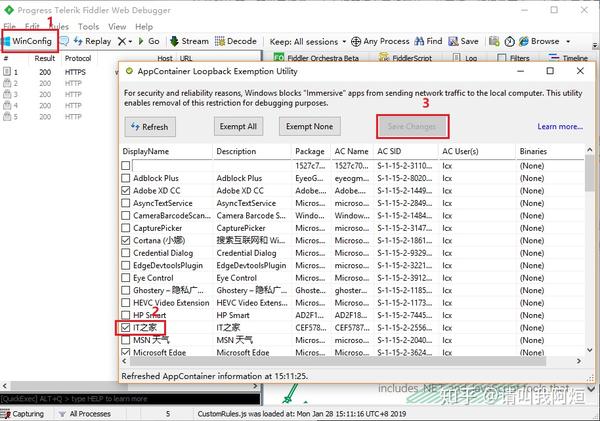Click the QuickExec command box
Image resolution: width=600 pixels, height=421 pixels.
(x=130, y=399)
